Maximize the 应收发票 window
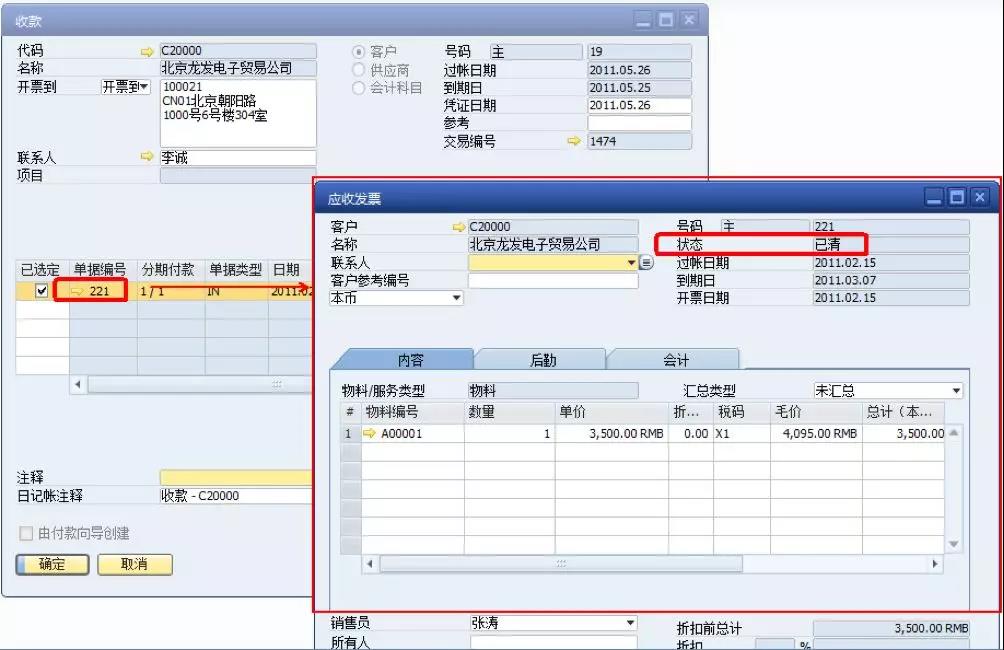 point(957,197)
